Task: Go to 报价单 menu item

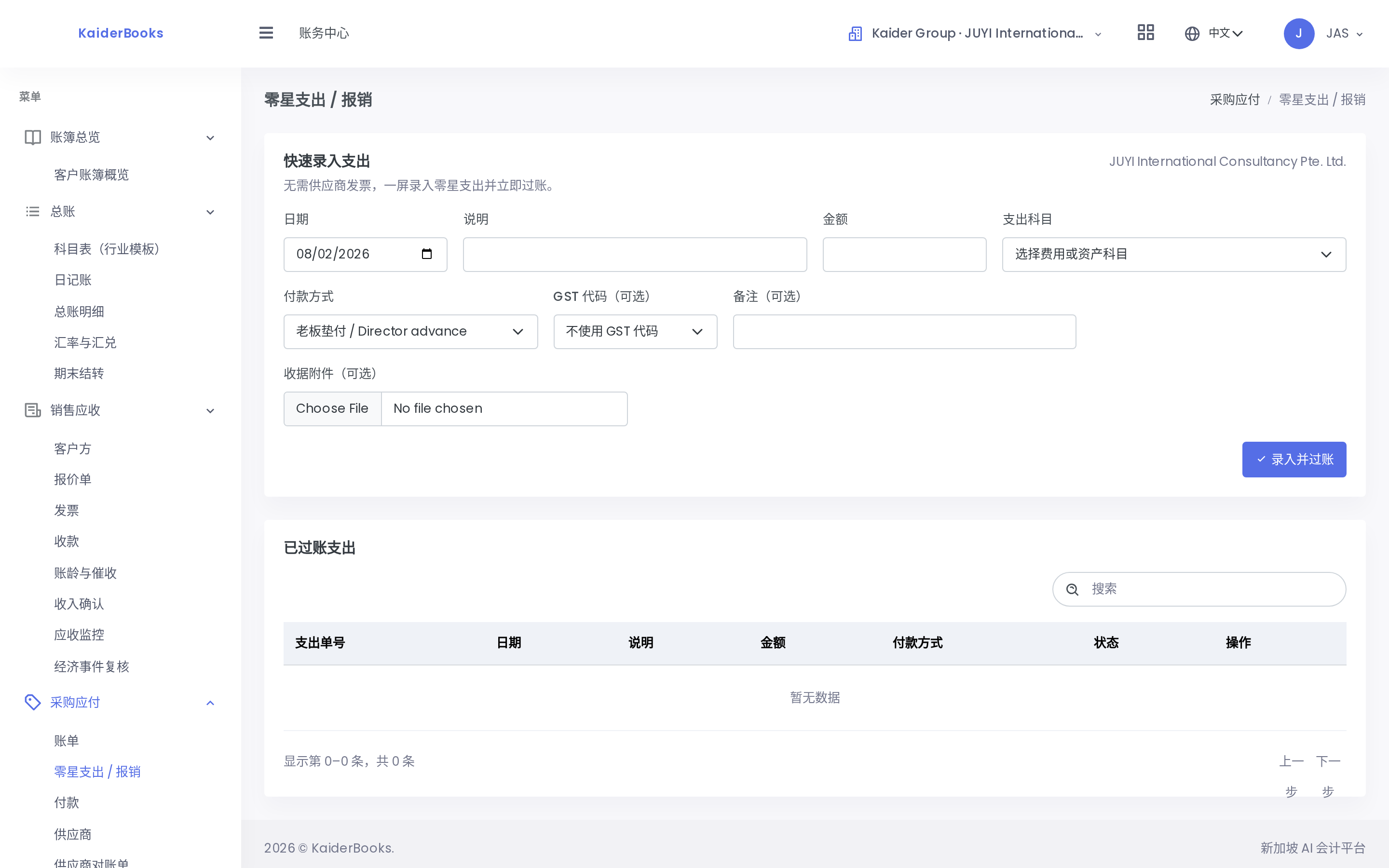Action: (72, 479)
